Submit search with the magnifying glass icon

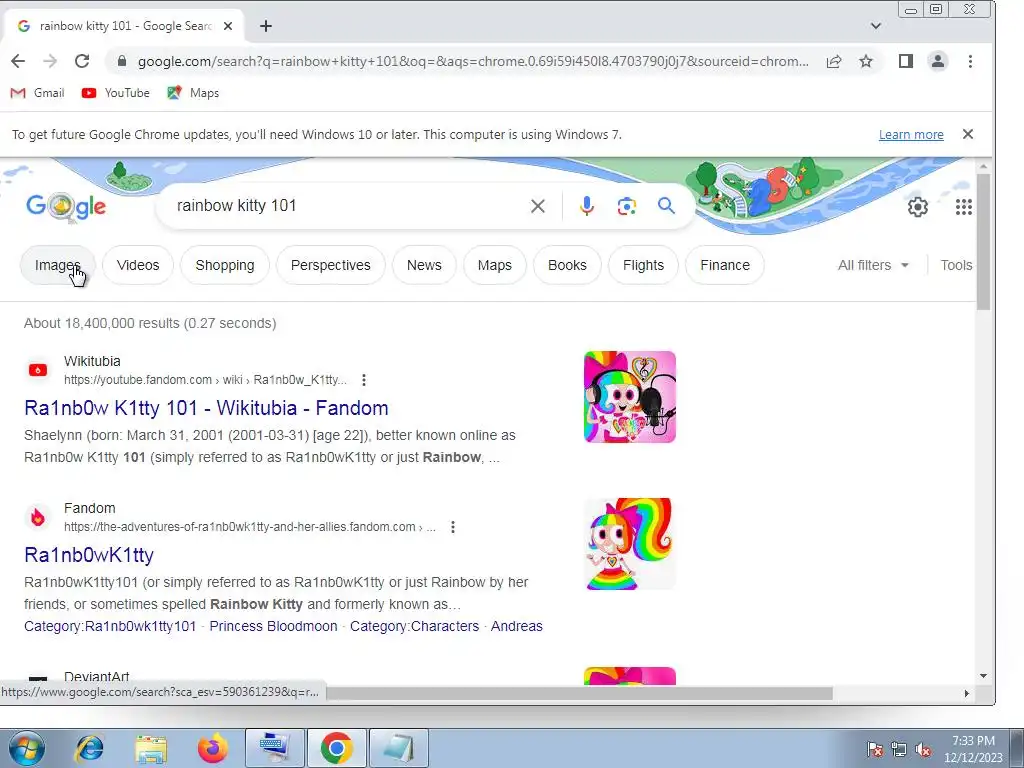click(666, 206)
